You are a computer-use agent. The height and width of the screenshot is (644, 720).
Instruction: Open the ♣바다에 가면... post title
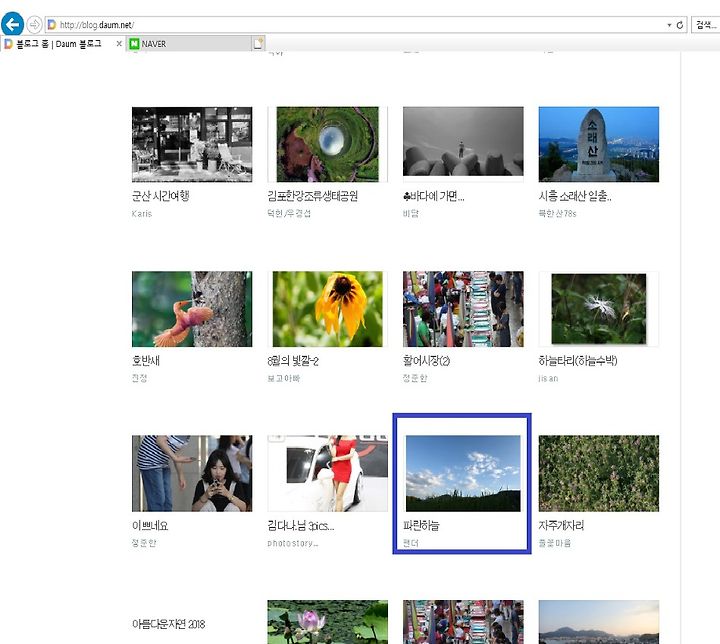433,196
